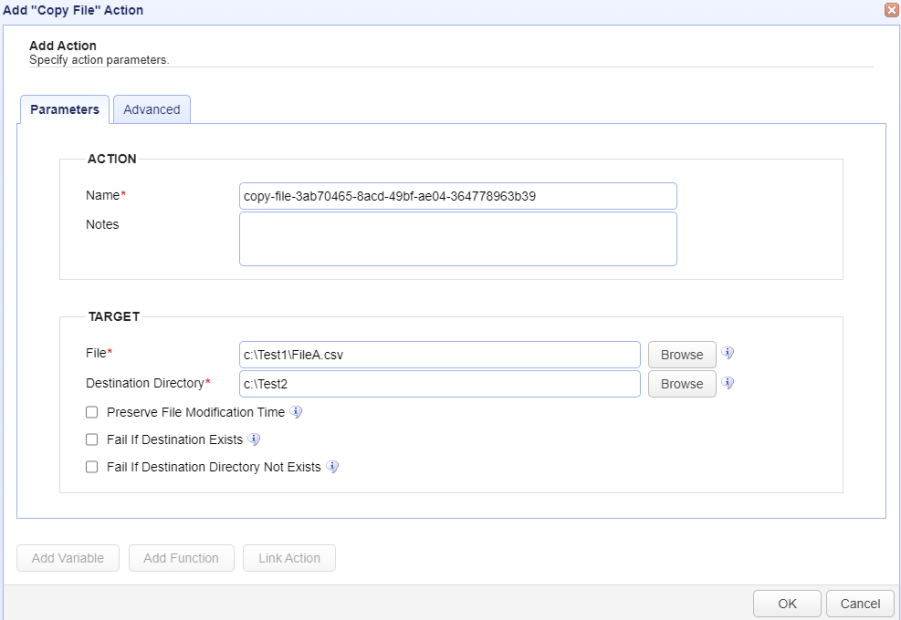Close the Add Copy File Action dialog
Viewport: 901px width, 620px height.
tap(892, 10)
